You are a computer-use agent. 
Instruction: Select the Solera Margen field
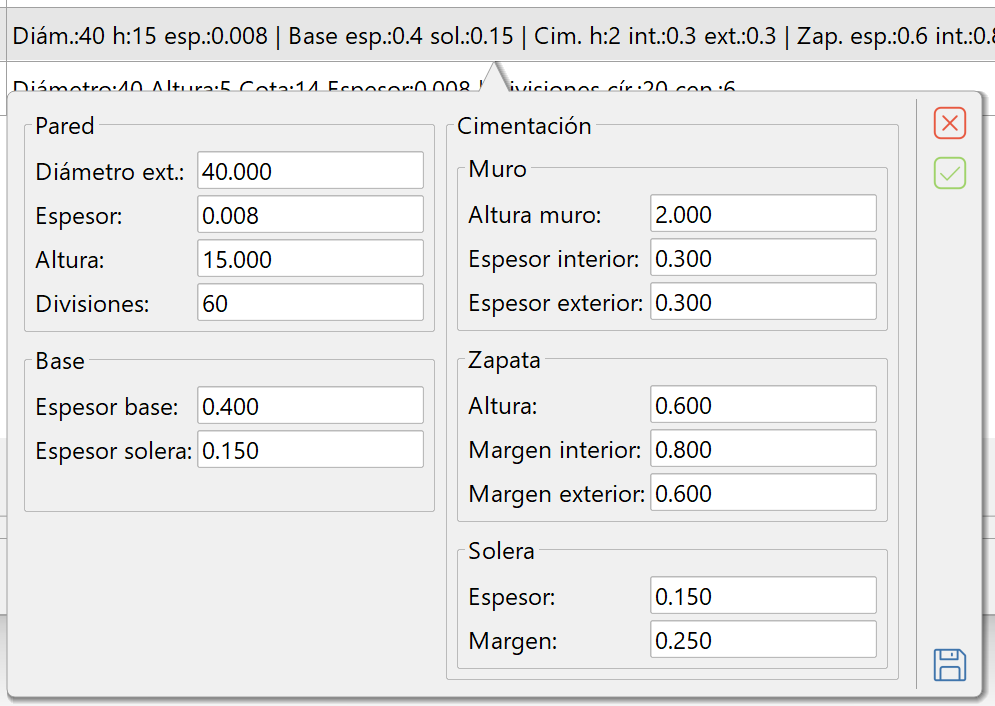pos(762,640)
